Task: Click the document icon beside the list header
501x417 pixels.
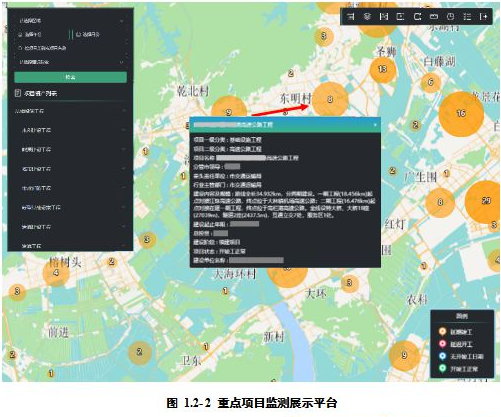Action: 18,93
